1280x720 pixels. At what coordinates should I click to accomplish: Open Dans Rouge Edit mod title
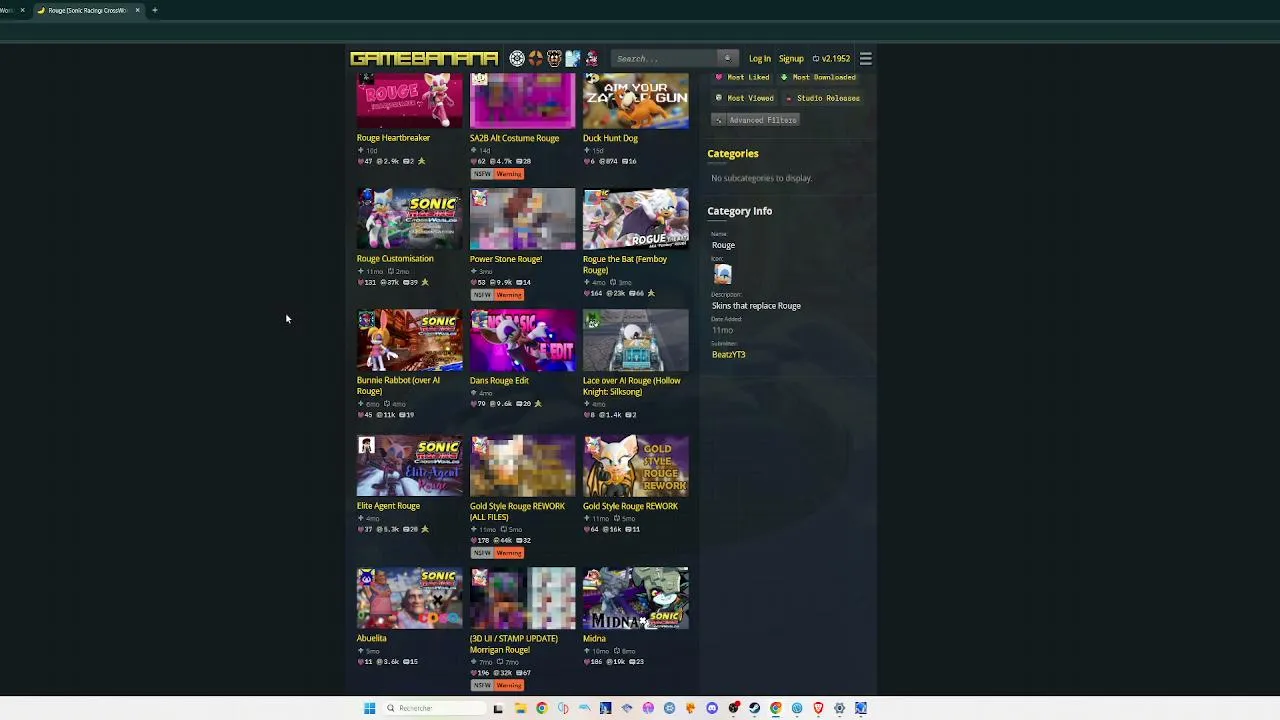(499, 380)
